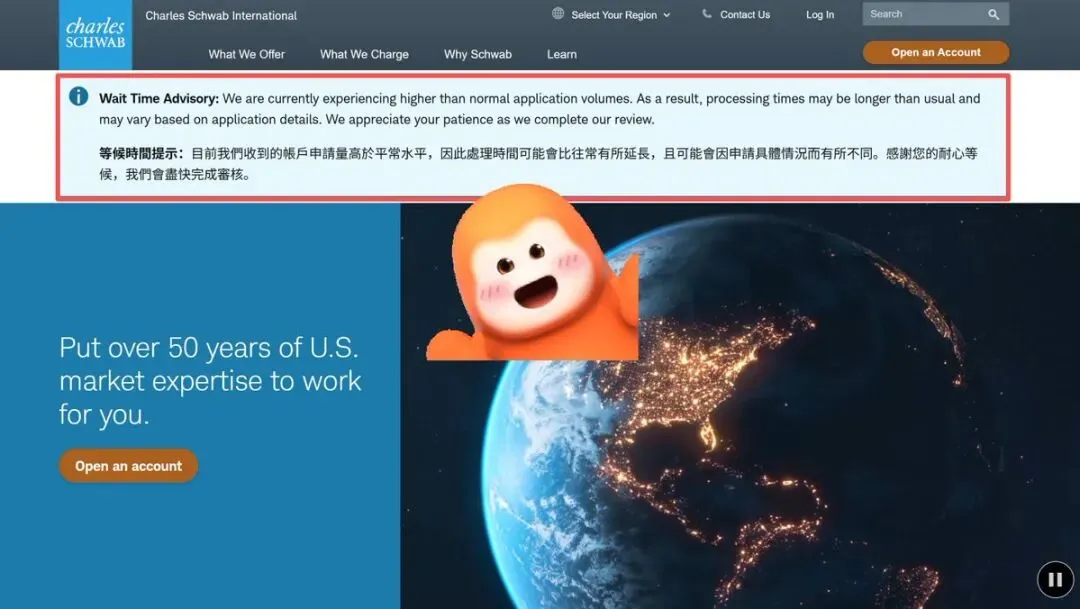This screenshot has height=609, width=1080.
Task: Open the Learn menu
Action: [562, 54]
